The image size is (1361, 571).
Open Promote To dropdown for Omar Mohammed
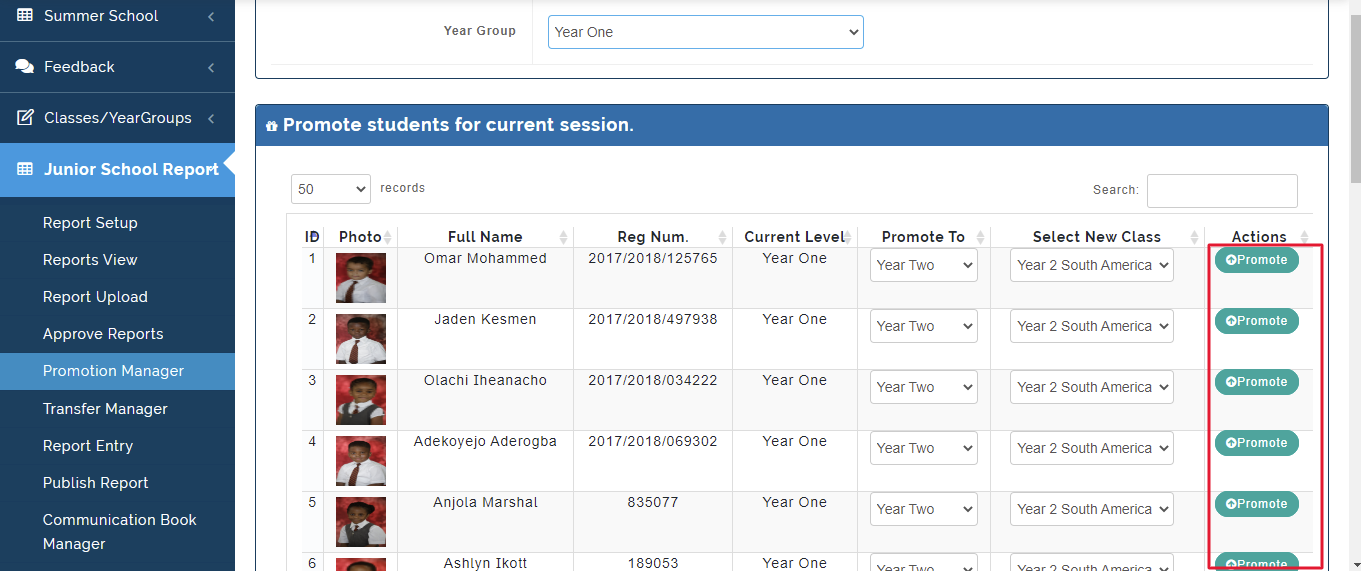924,265
